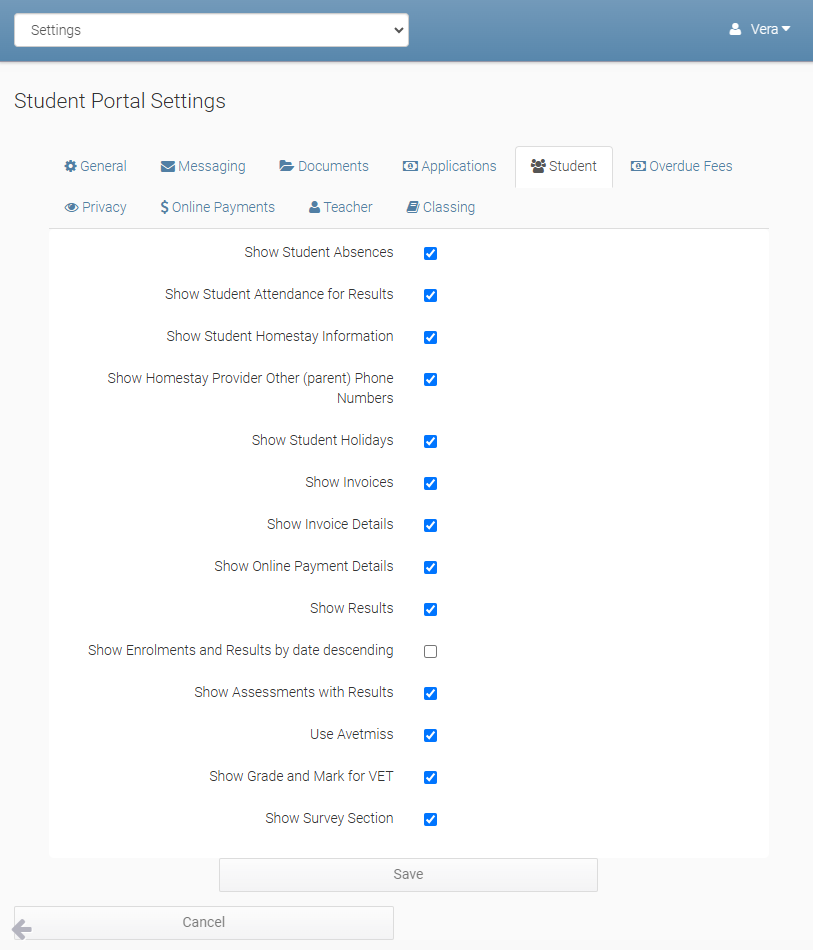Screen dimensions: 813x950
Task: Click the envelope icon beside Messaging
Action: pyautogui.click(x=168, y=167)
